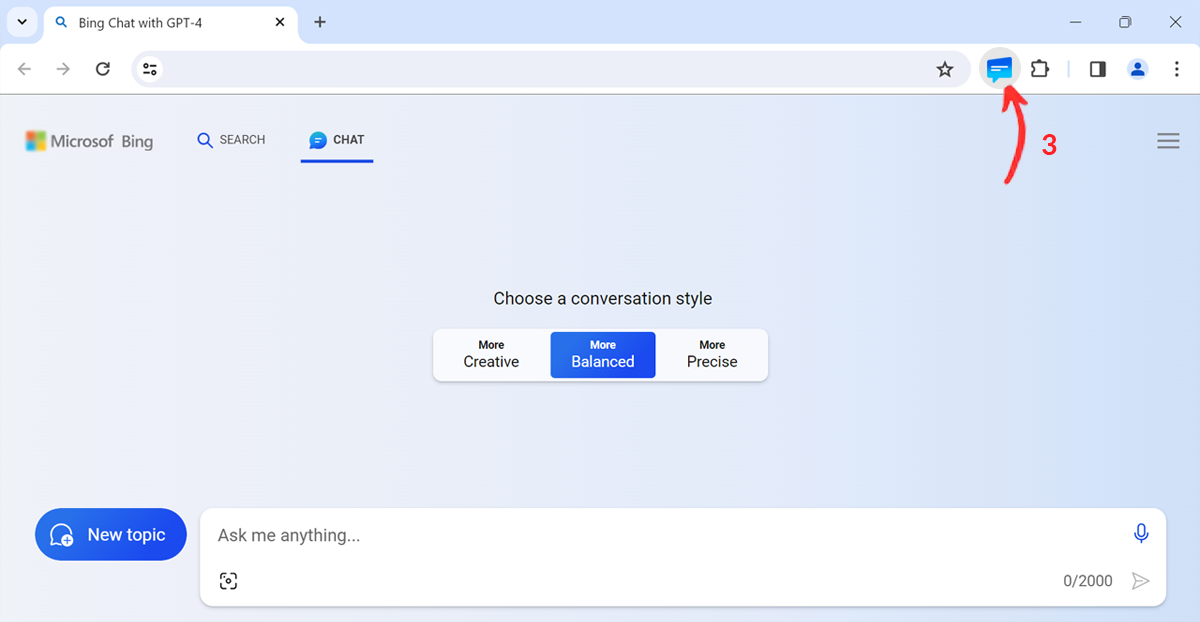Open visual search in the chat box
The image size is (1200, 622).
228,580
